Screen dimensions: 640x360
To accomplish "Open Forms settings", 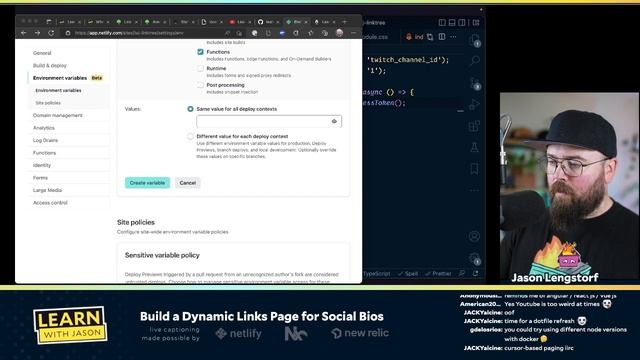I will tap(40, 178).
